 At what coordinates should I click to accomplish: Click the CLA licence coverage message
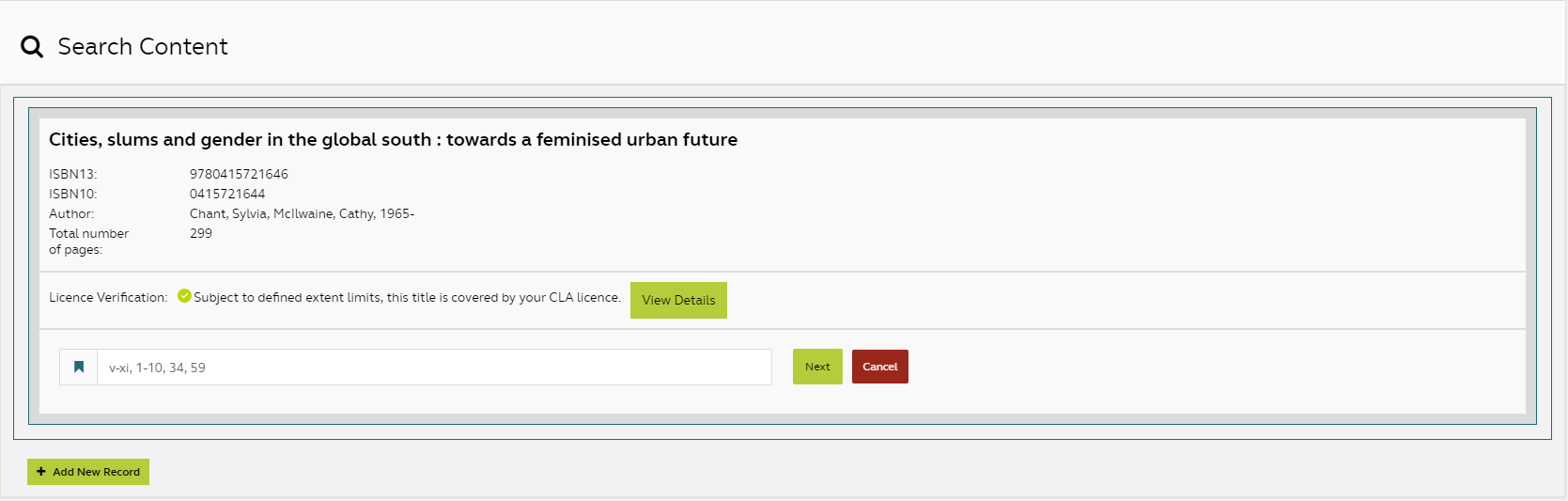click(x=407, y=297)
